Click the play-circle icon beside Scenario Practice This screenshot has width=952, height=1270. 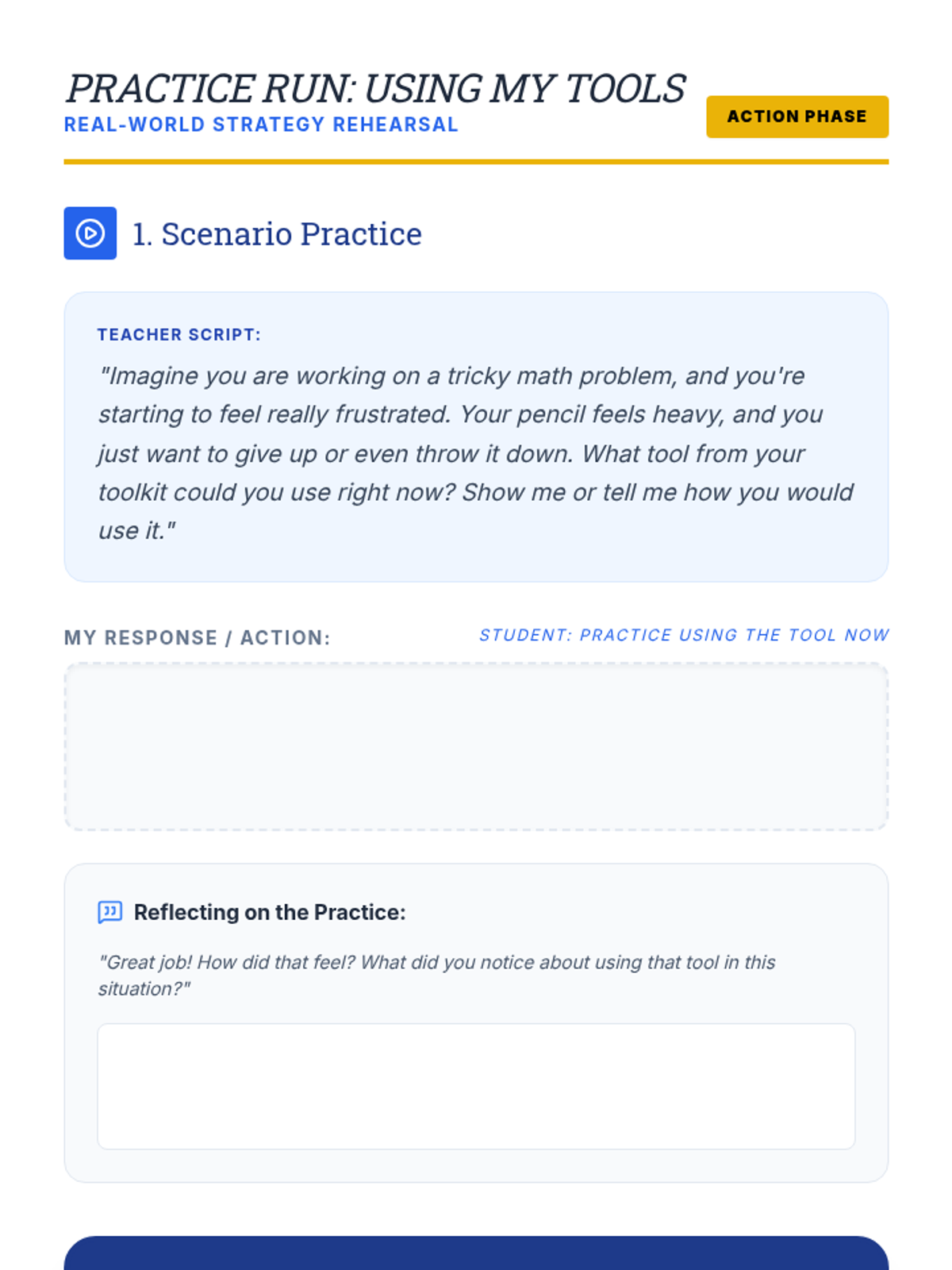pyautogui.click(x=90, y=233)
